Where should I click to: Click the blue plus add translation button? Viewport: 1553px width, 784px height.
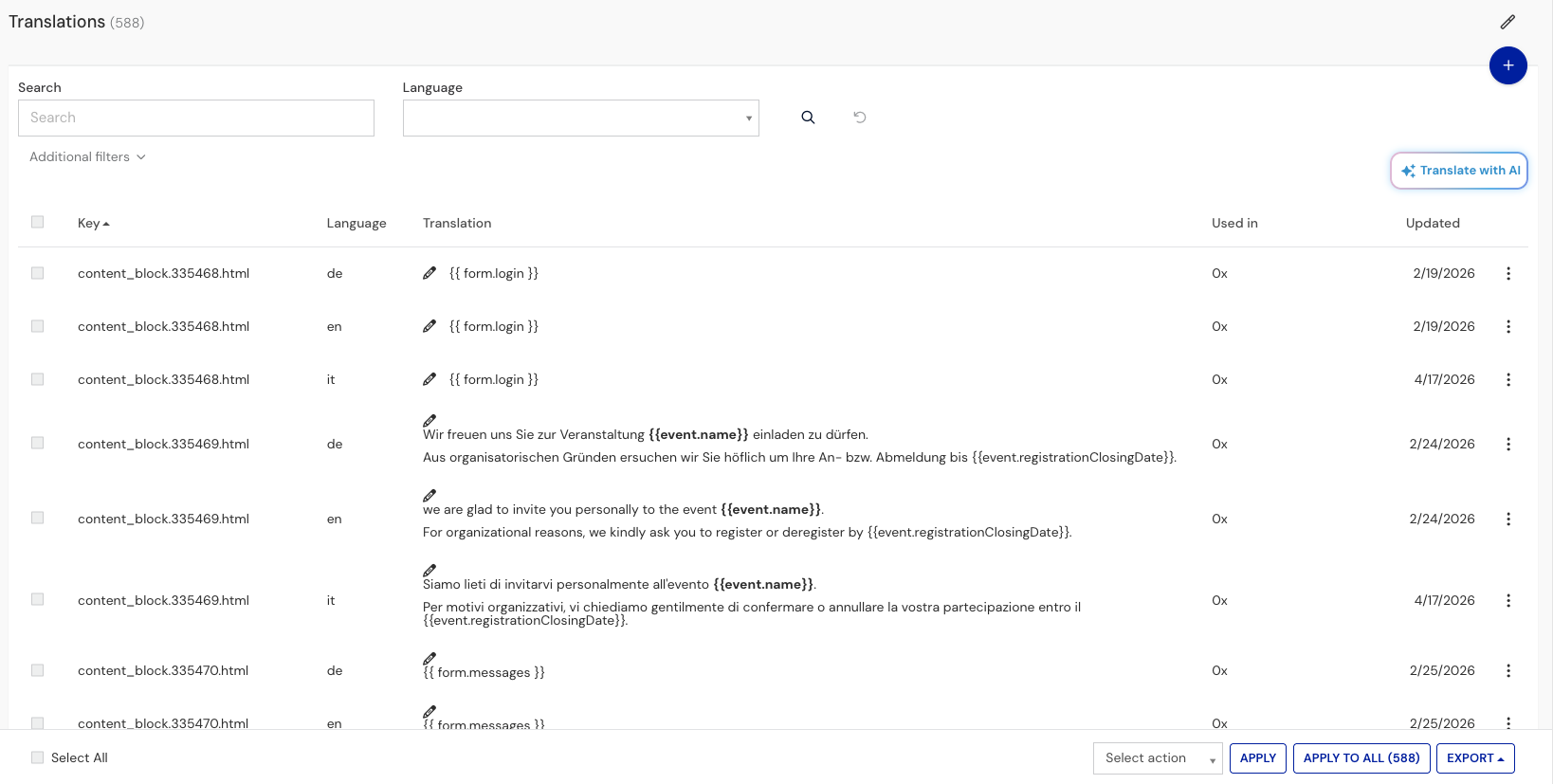(x=1507, y=65)
